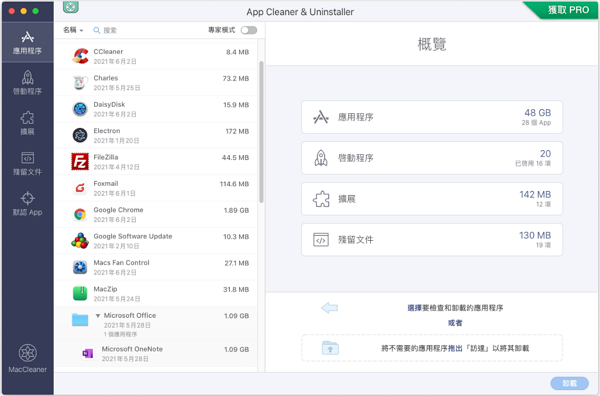The width and height of the screenshot is (600, 396).
Task: Click the 卸載 button
Action: [x=569, y=383]
